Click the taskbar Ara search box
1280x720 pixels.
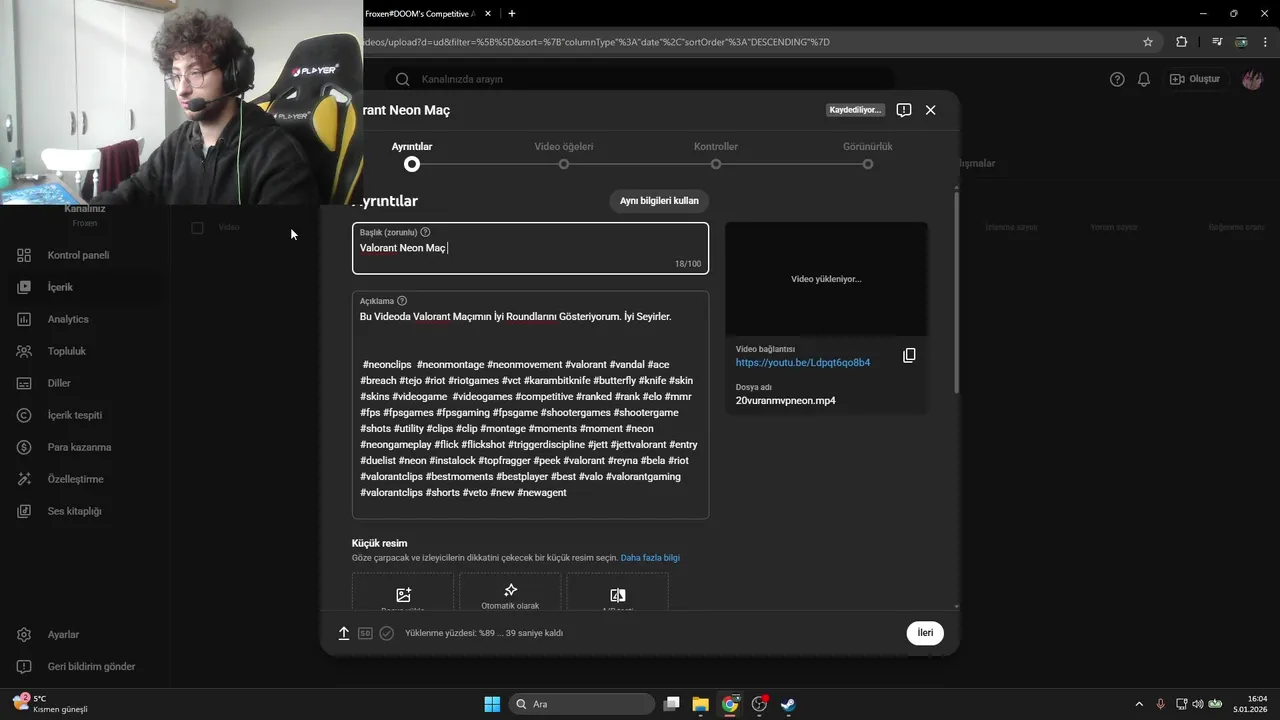point(580,704)
